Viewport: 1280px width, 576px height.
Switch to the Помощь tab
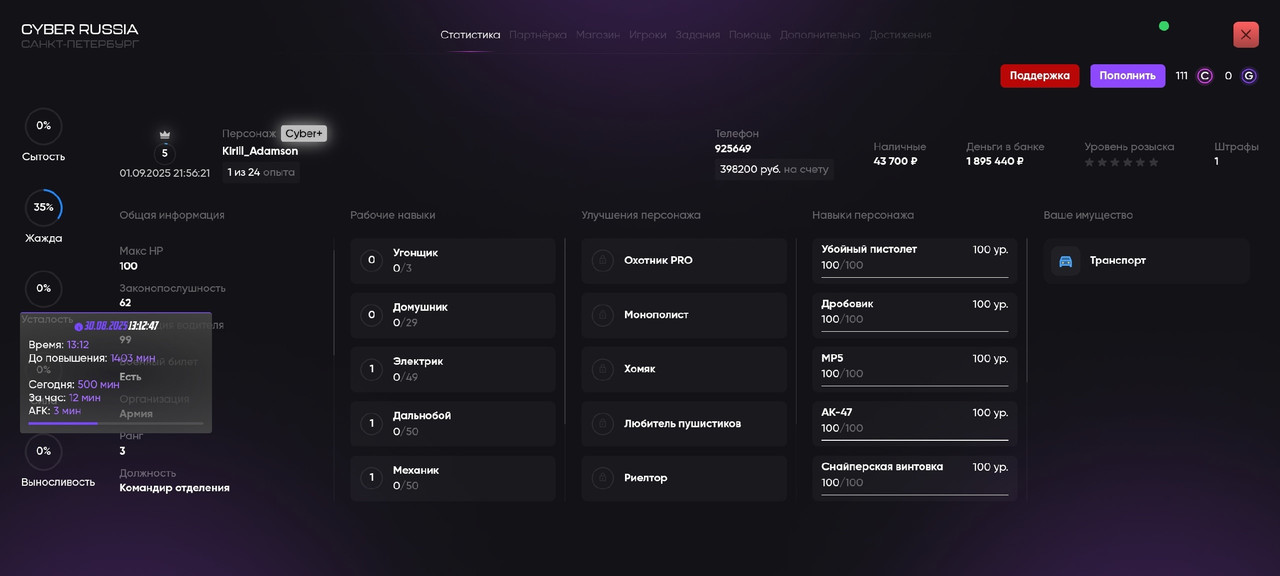tap(750, 35)
